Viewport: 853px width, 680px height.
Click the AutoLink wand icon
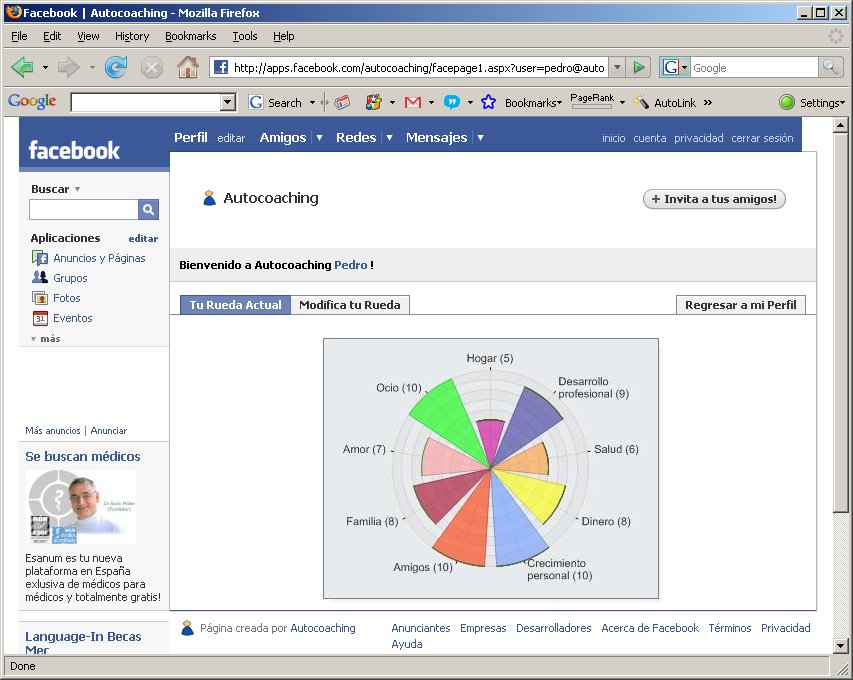click(641, 102)
